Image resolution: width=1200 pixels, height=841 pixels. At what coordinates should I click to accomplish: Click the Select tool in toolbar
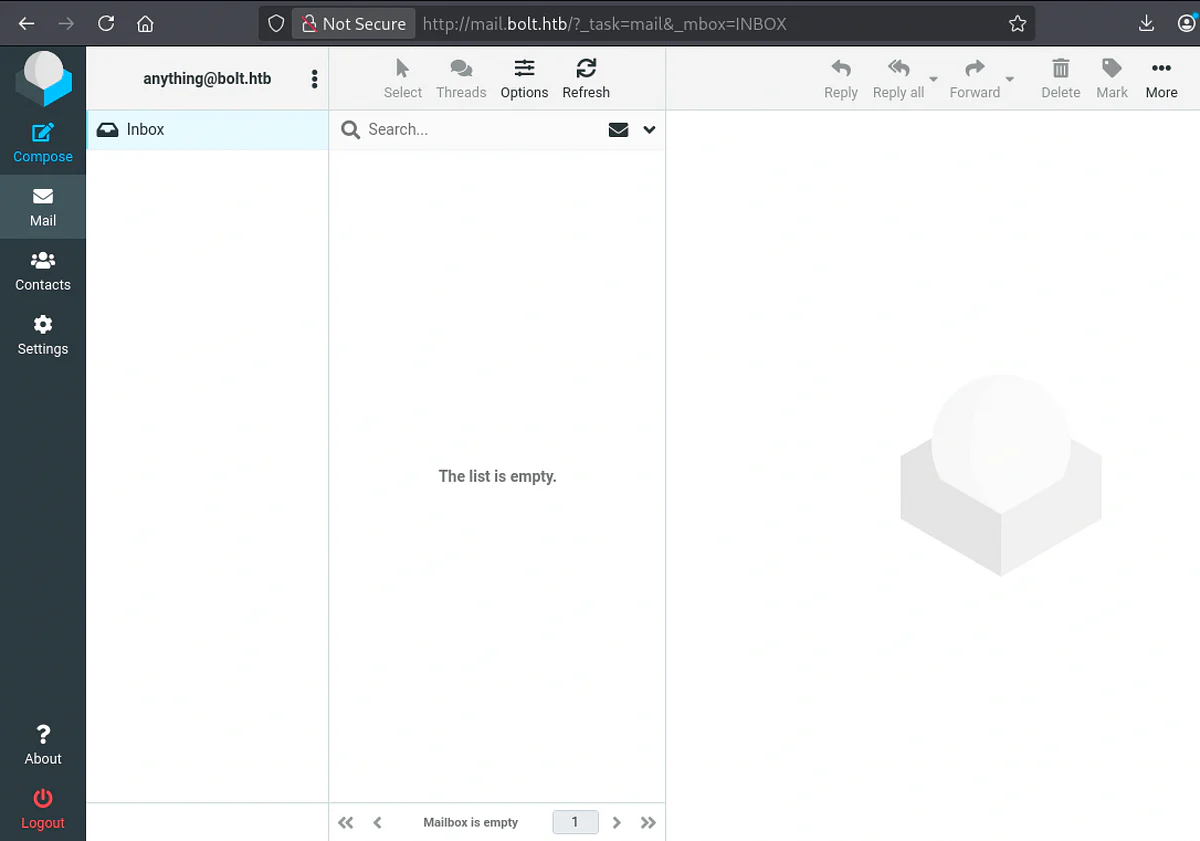point(403,79)
